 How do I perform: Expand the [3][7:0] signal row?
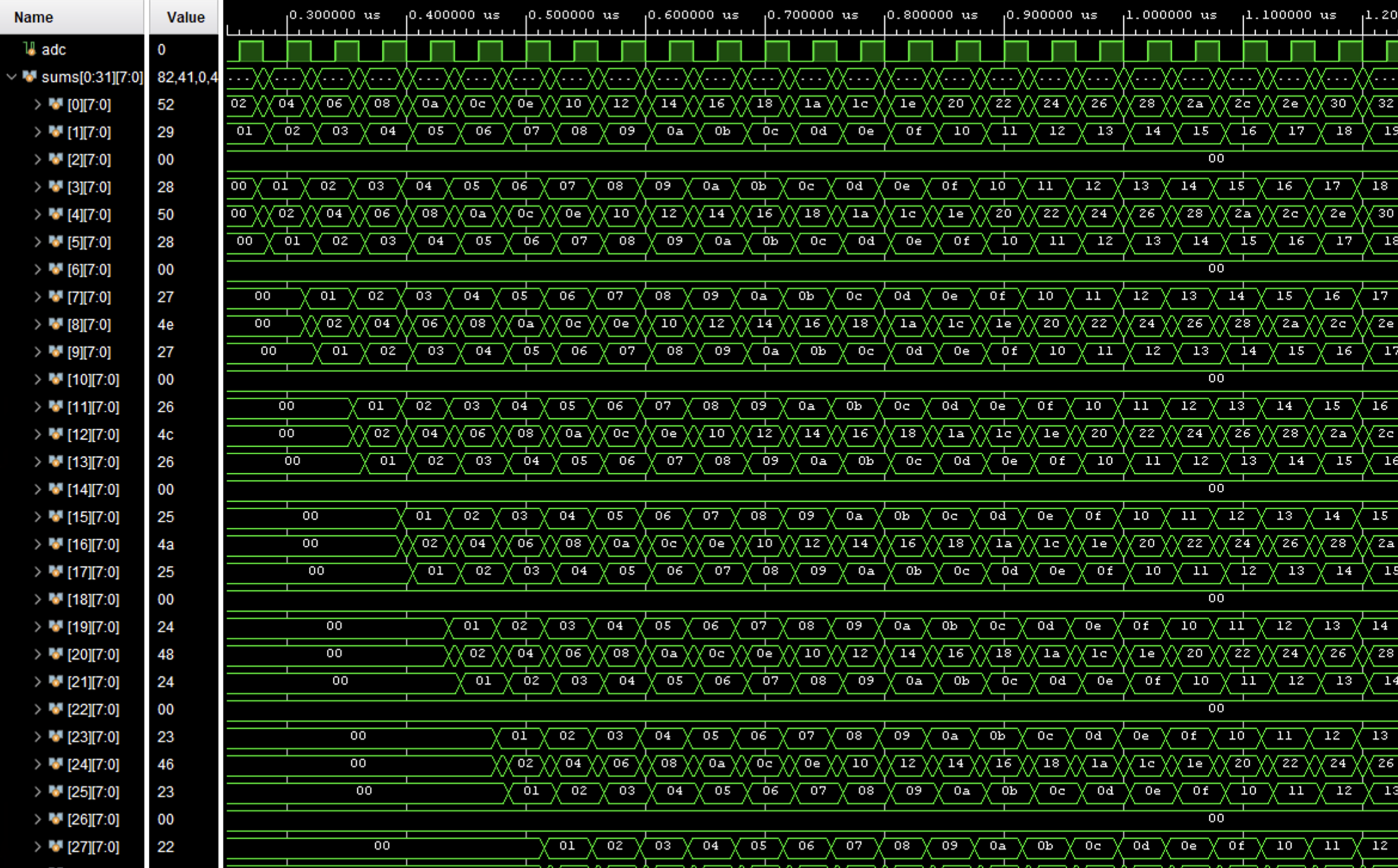point(38,187)
